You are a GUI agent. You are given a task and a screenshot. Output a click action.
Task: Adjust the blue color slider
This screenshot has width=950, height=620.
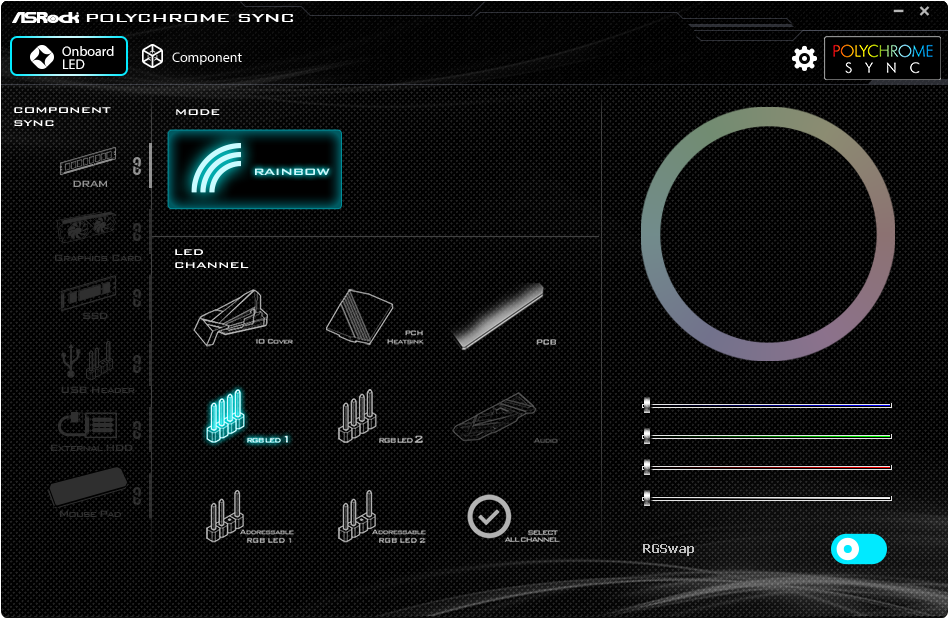click(x=767, y=405)
